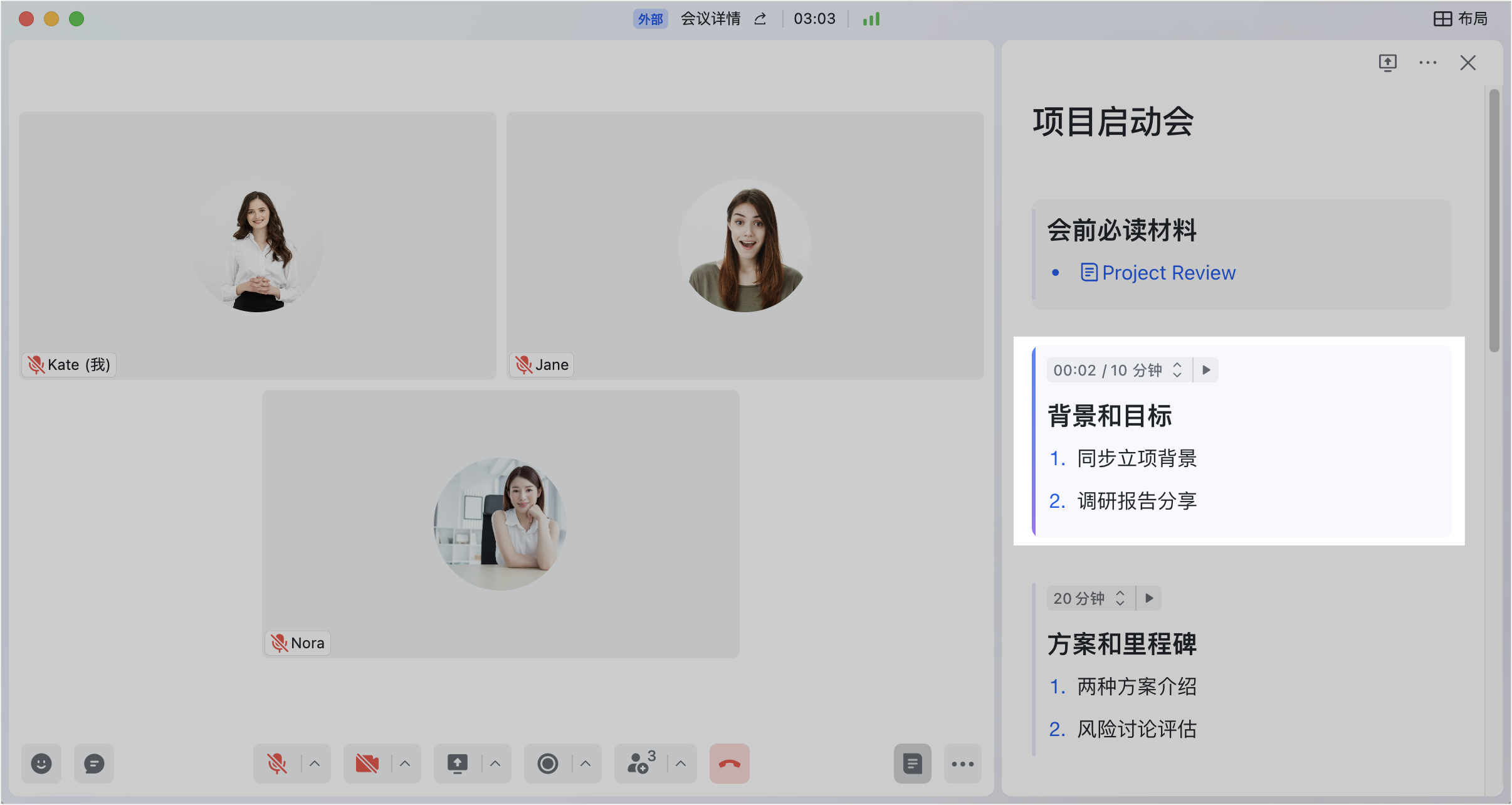Select agenda item 风险讨论评估

tap(1137, 729)
